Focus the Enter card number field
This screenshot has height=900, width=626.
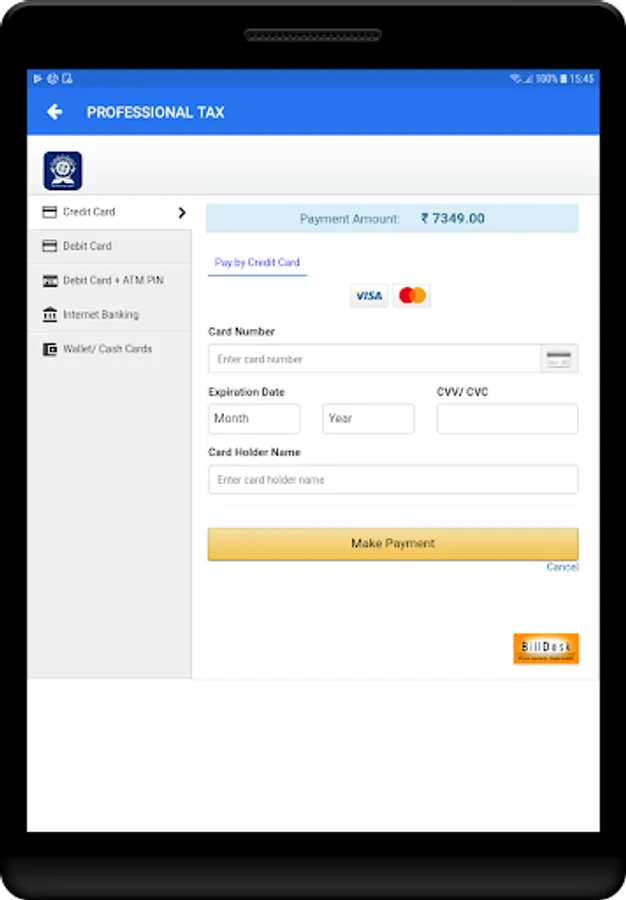point(374,359)
